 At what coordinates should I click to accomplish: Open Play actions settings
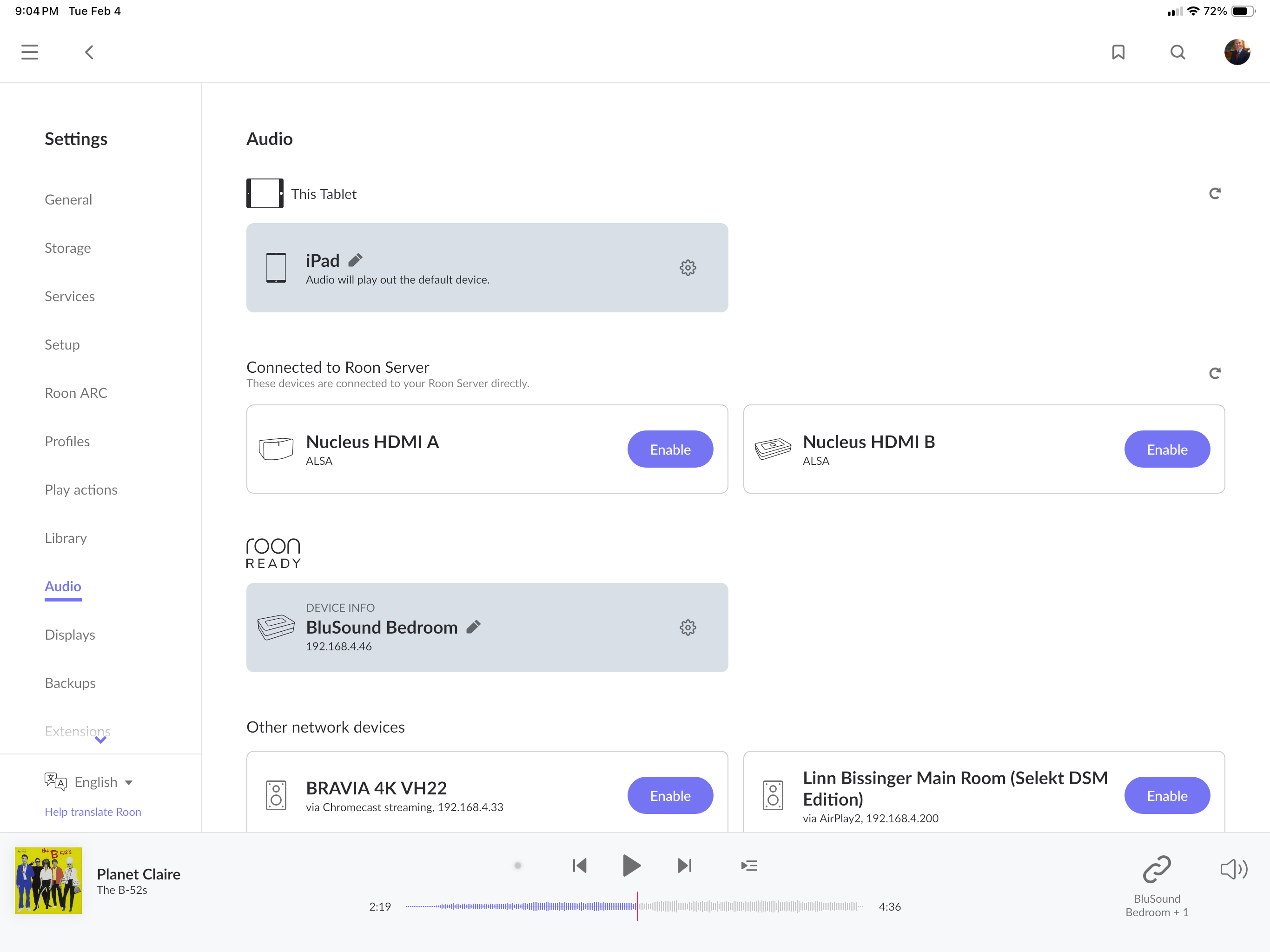pos(81,490)
